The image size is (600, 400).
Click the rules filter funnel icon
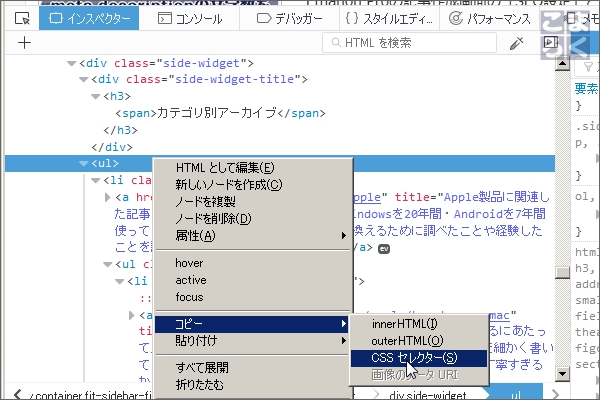click(589, 67)
